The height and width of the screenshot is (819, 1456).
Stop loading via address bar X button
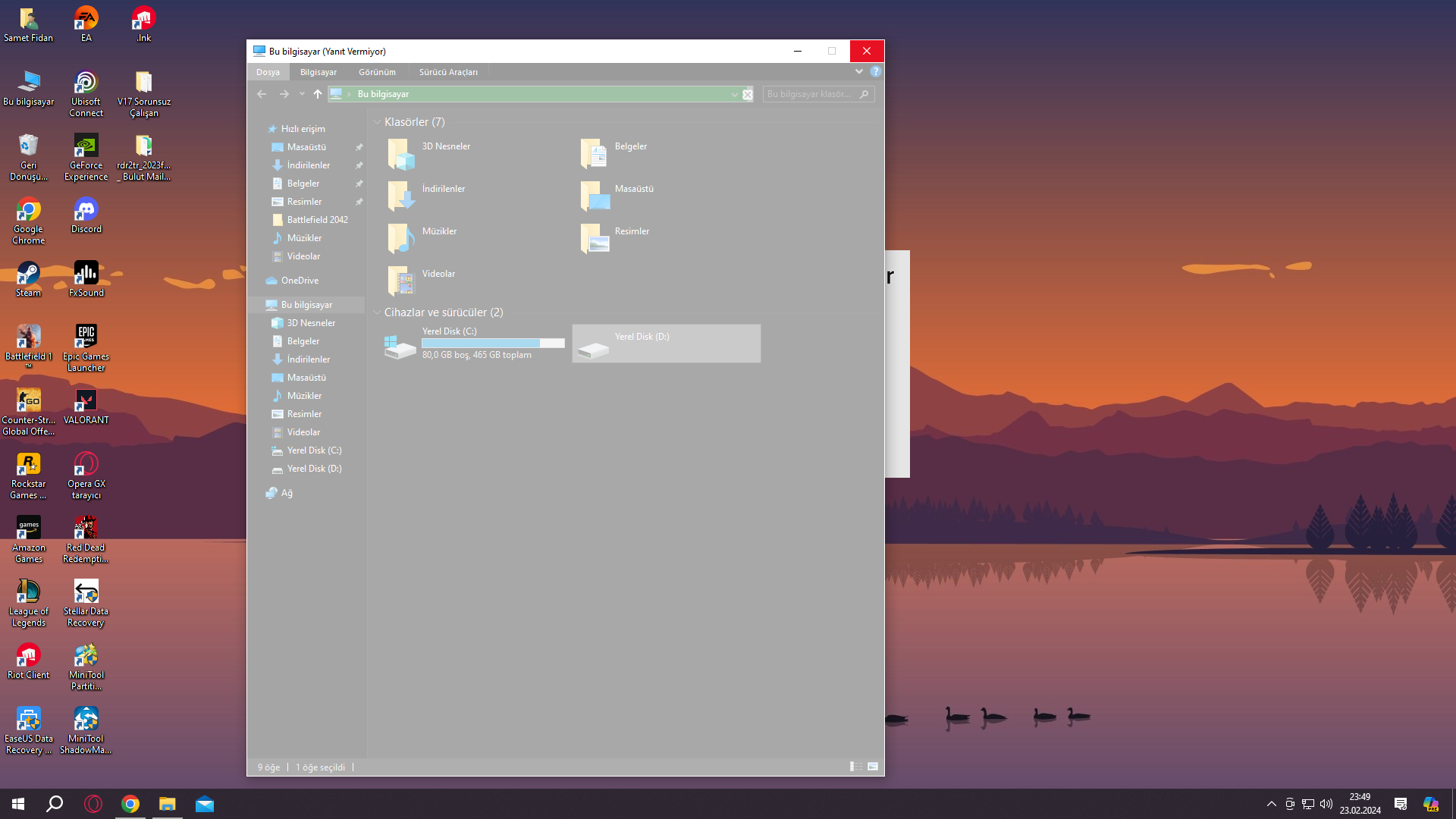(x=748, y=95)
